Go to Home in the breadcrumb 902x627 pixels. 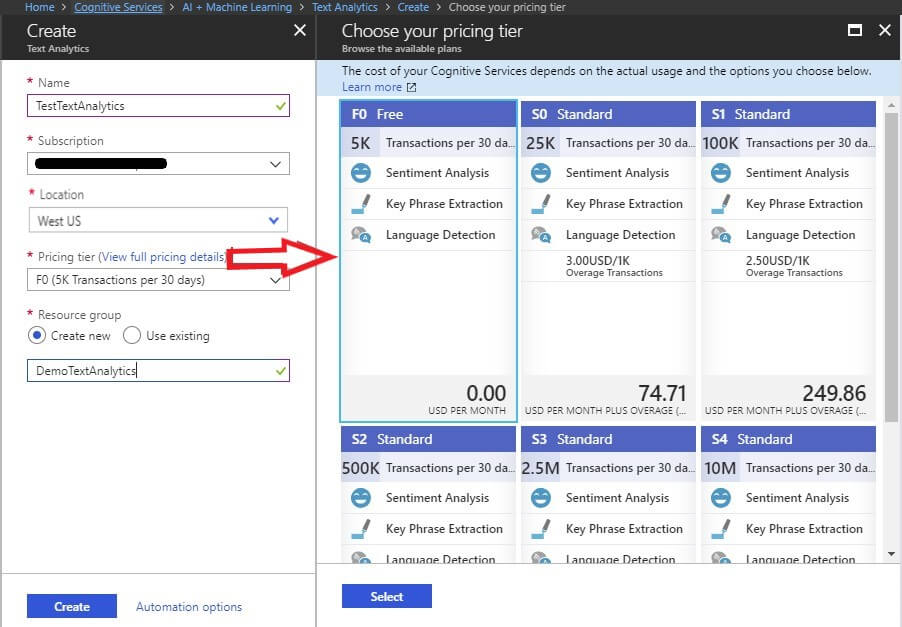(x=39, y=7)
